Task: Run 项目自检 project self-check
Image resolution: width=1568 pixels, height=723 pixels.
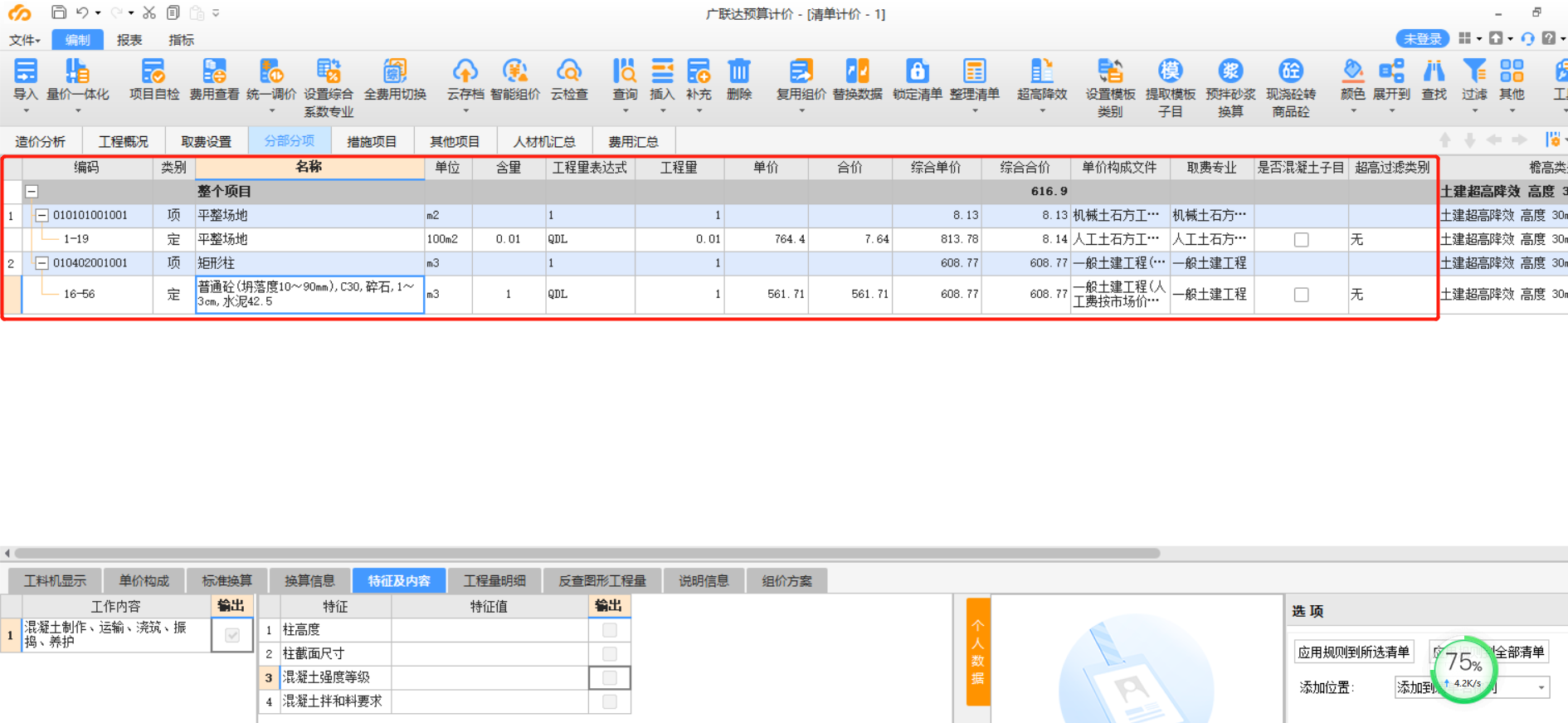Action: point(154,81)
